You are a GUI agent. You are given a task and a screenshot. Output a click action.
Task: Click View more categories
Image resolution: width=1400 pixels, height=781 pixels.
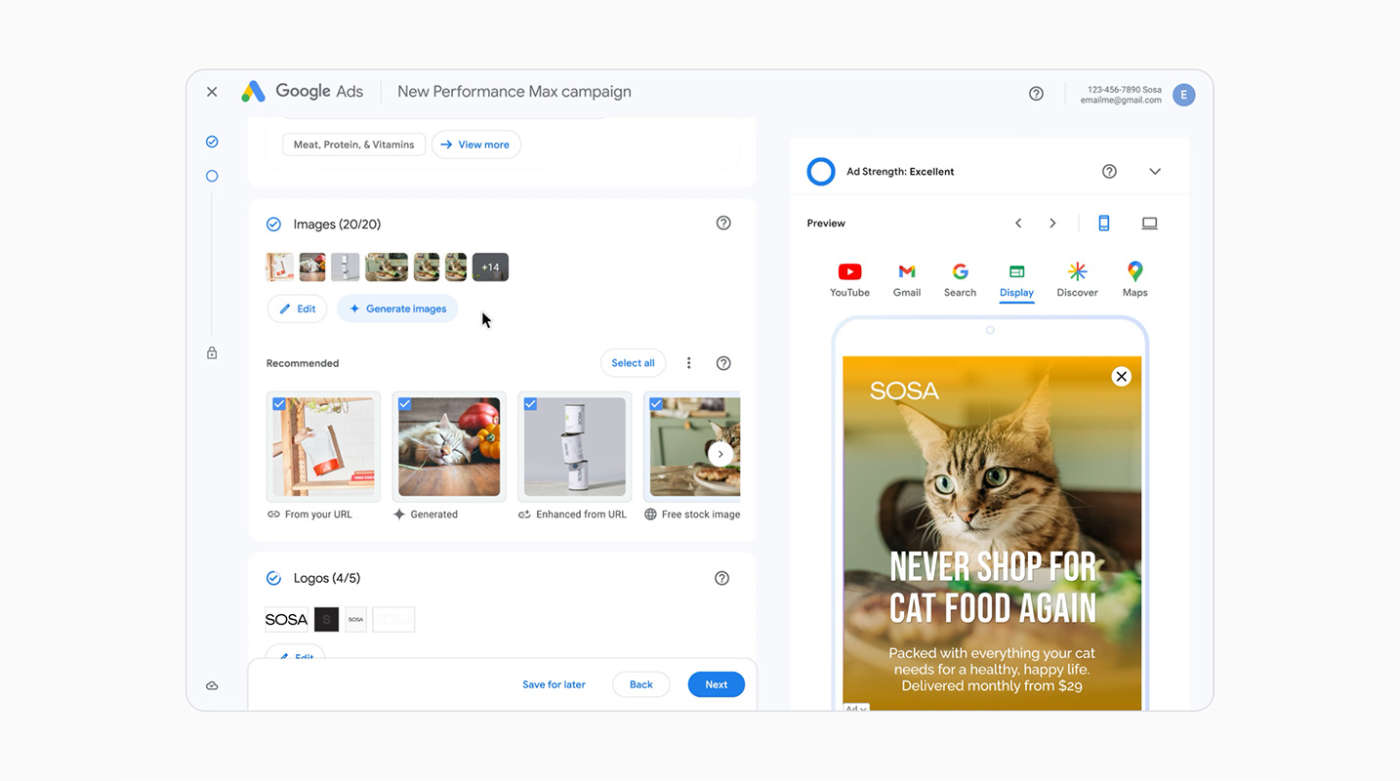[x=476, y=145]
